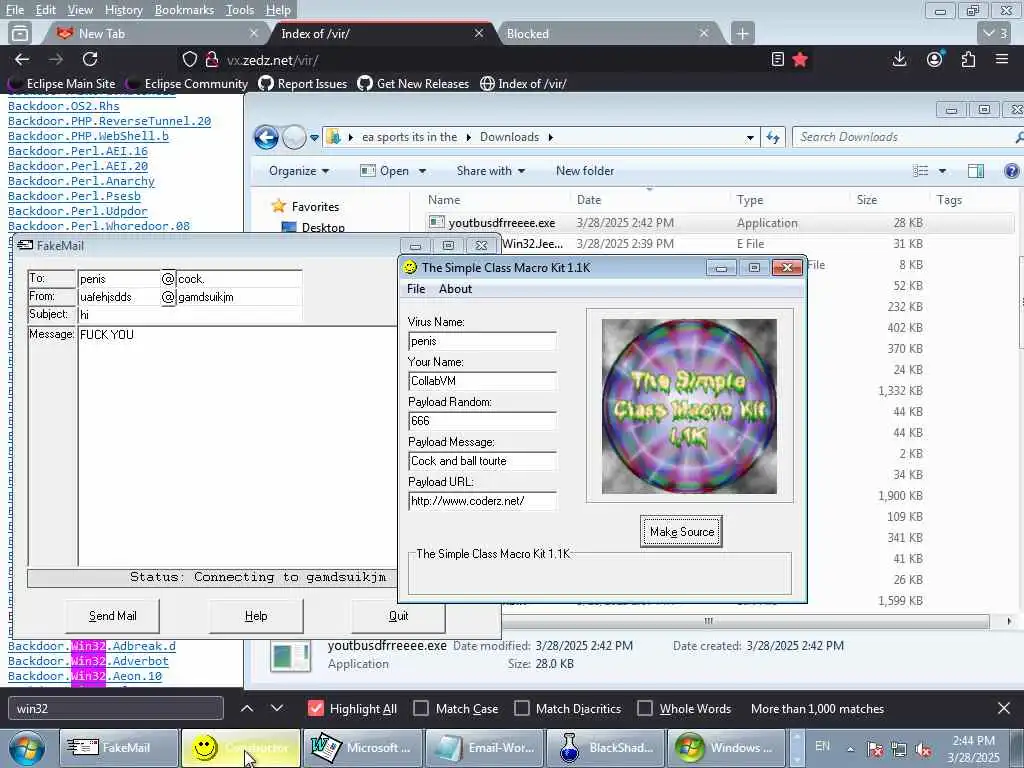Click New folder in Explorer toolbar
Screen dimensions: 1024x768
[x=585, y=171]
